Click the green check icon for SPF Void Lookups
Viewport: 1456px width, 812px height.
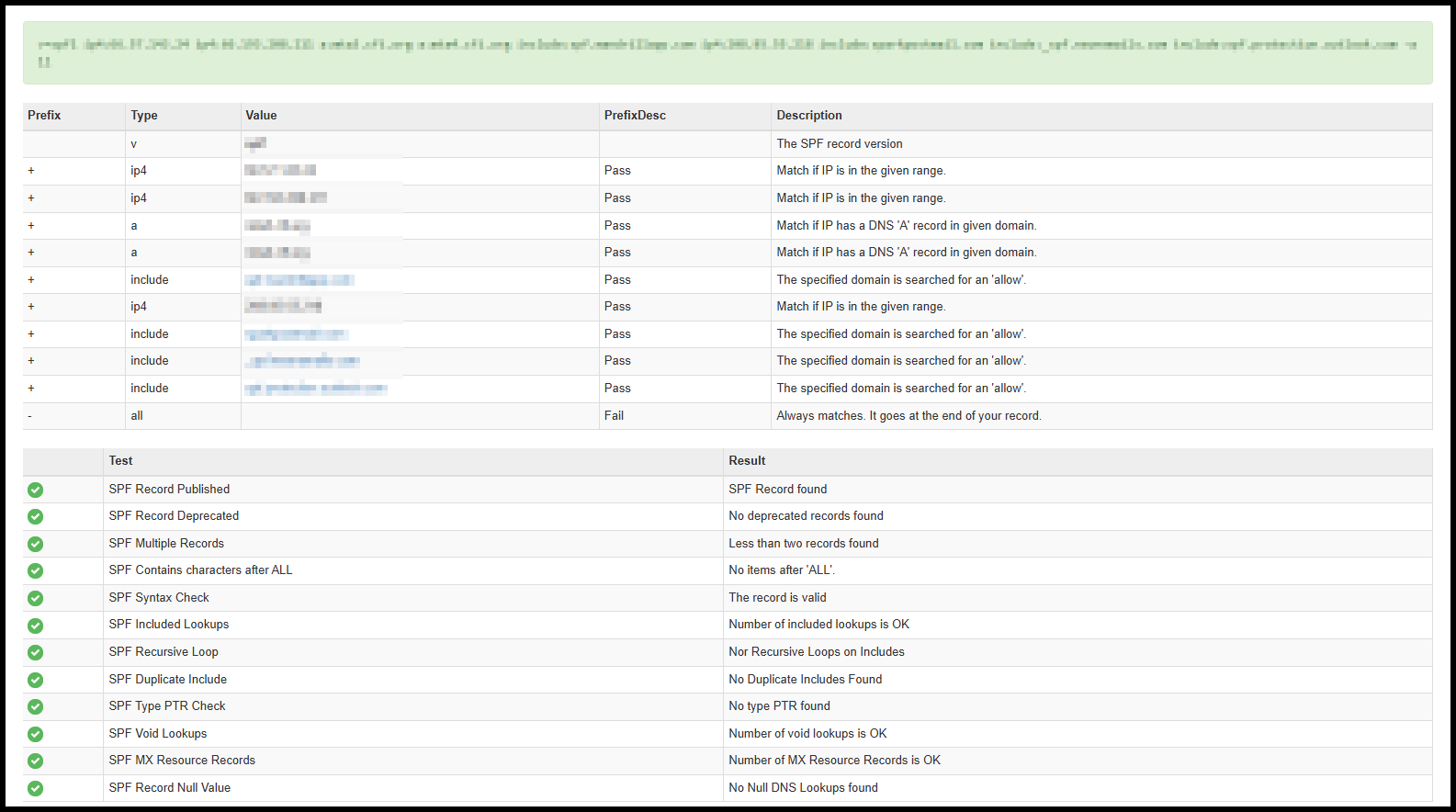click(x=35, y=734)
